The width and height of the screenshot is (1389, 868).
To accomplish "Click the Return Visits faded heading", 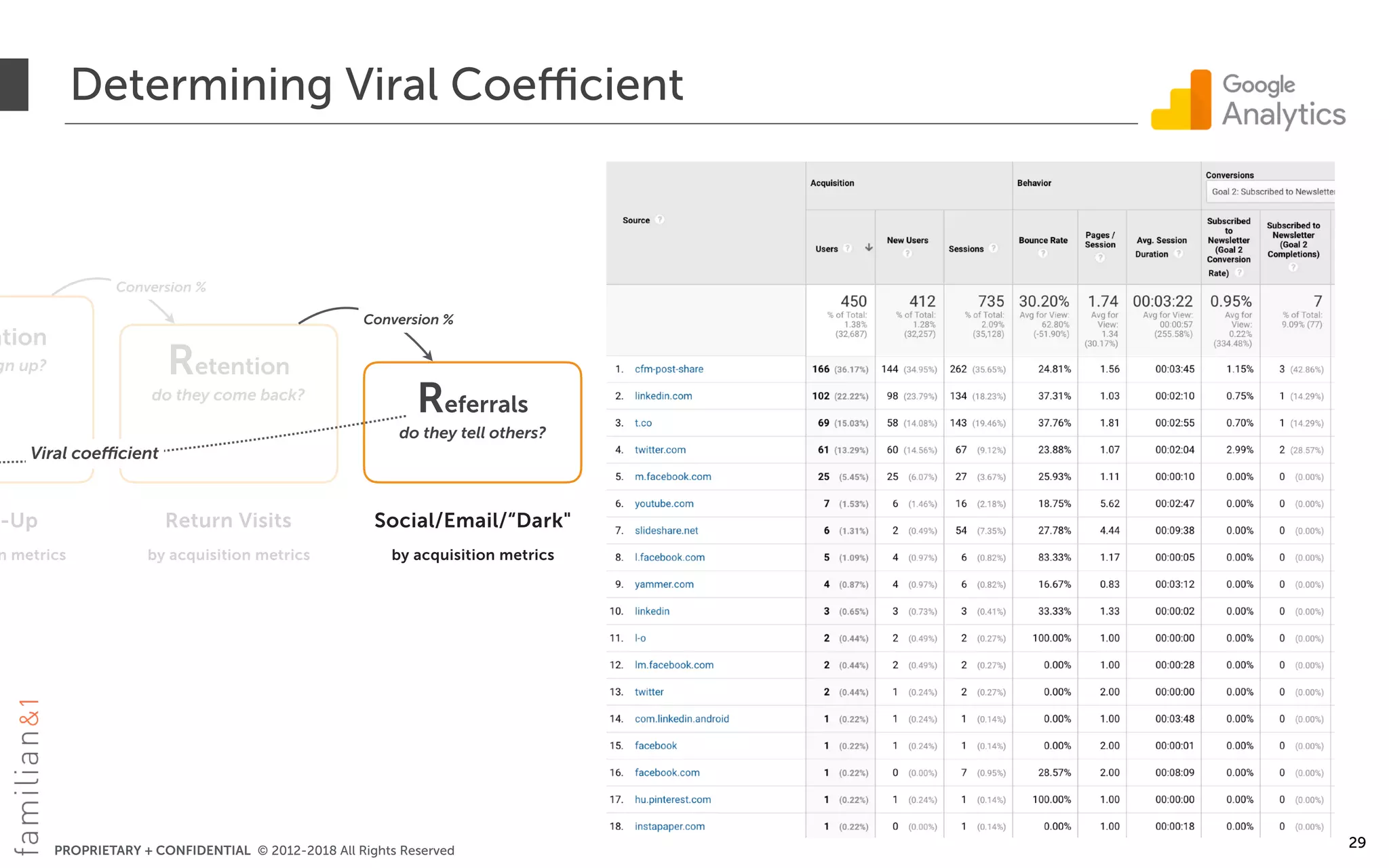I will point(229,520).
